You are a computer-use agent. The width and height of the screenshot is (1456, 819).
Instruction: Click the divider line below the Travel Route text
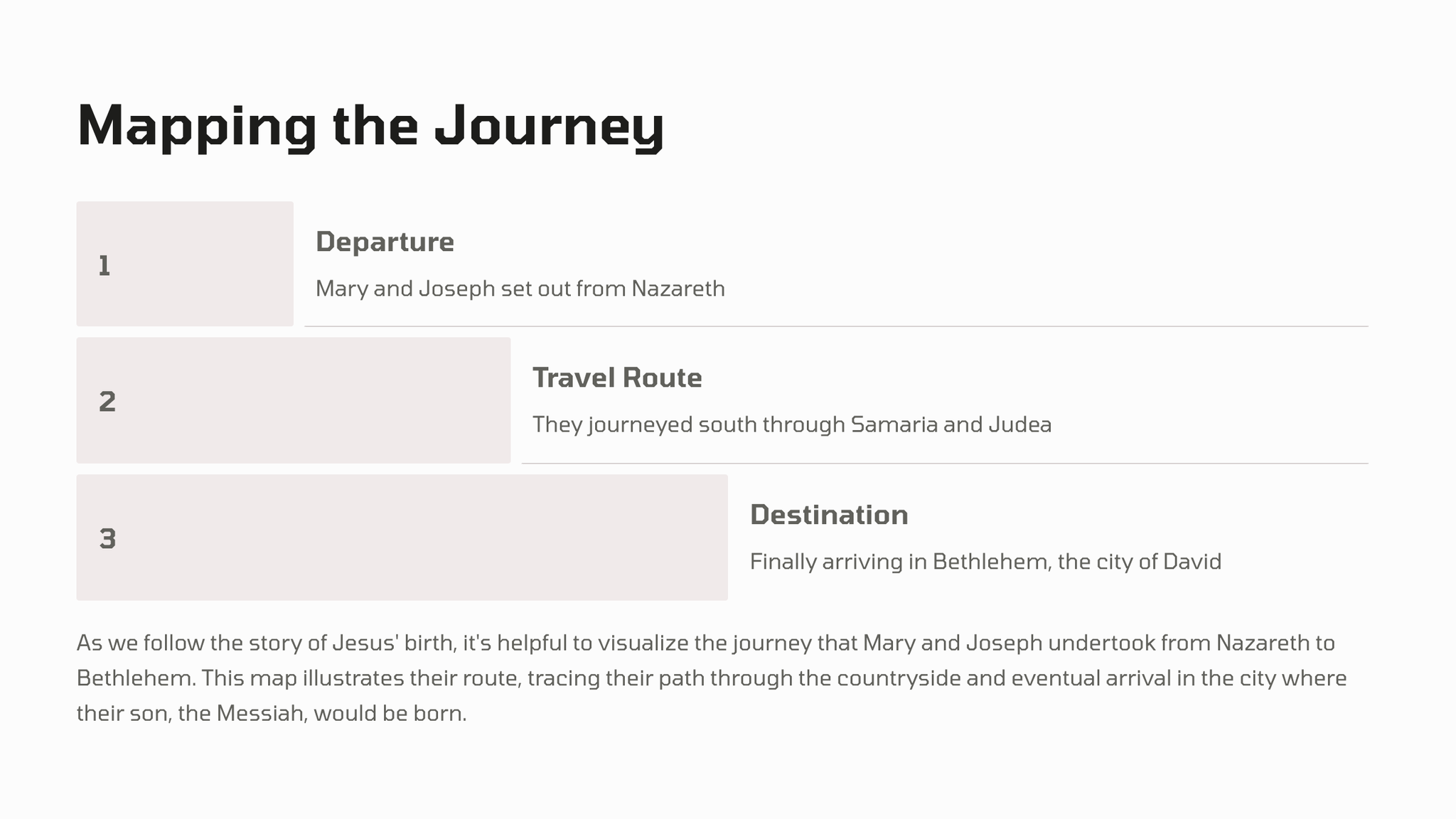click(x=945, y=464)
